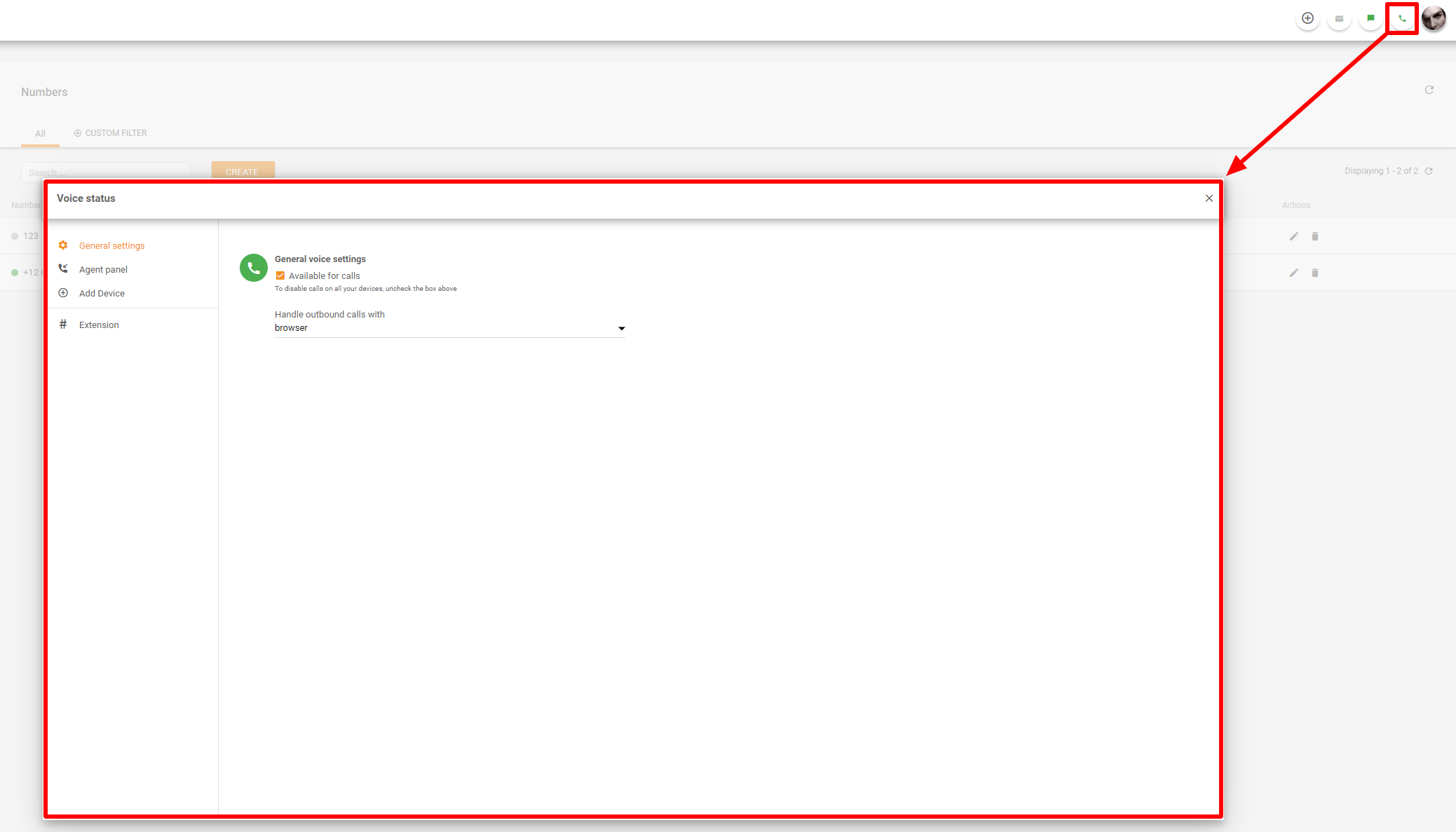Viewport: 1456px width, 832px height.
Task: Expand Handle outbound calls dropdown arrow
Action: (621, 328)
